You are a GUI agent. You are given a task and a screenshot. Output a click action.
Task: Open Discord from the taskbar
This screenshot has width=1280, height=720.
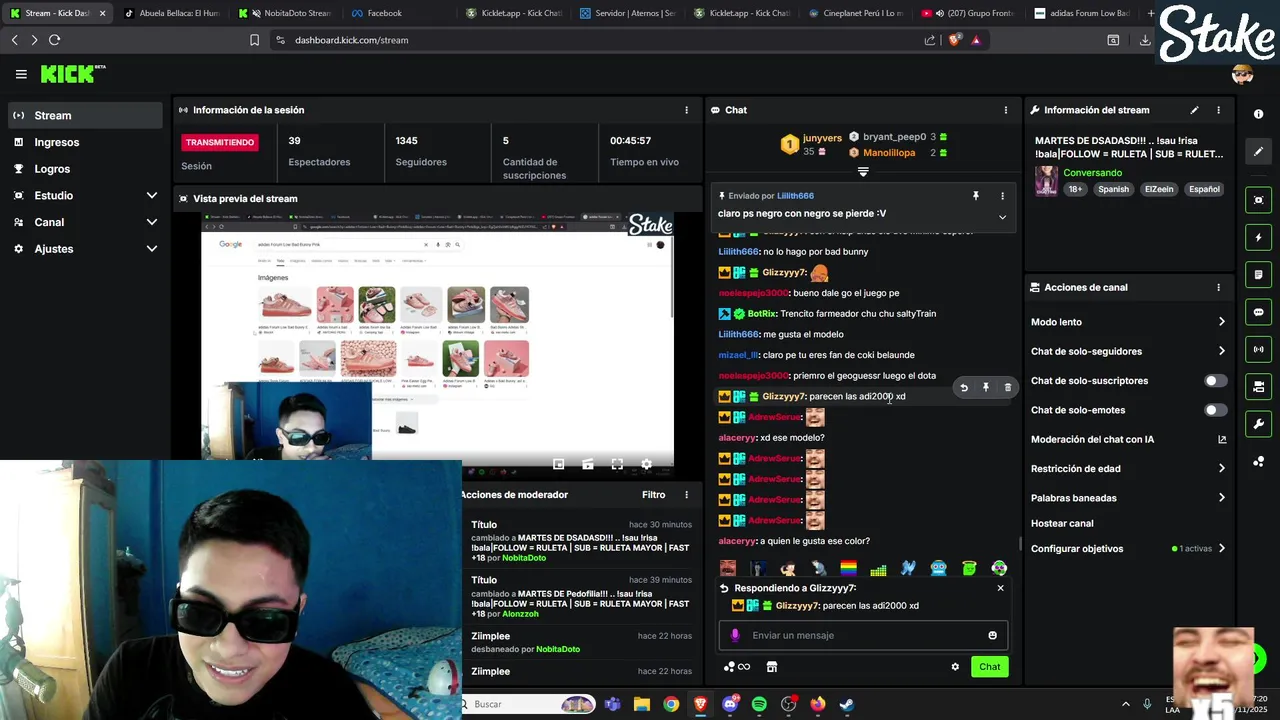click(x=730, y=704)
